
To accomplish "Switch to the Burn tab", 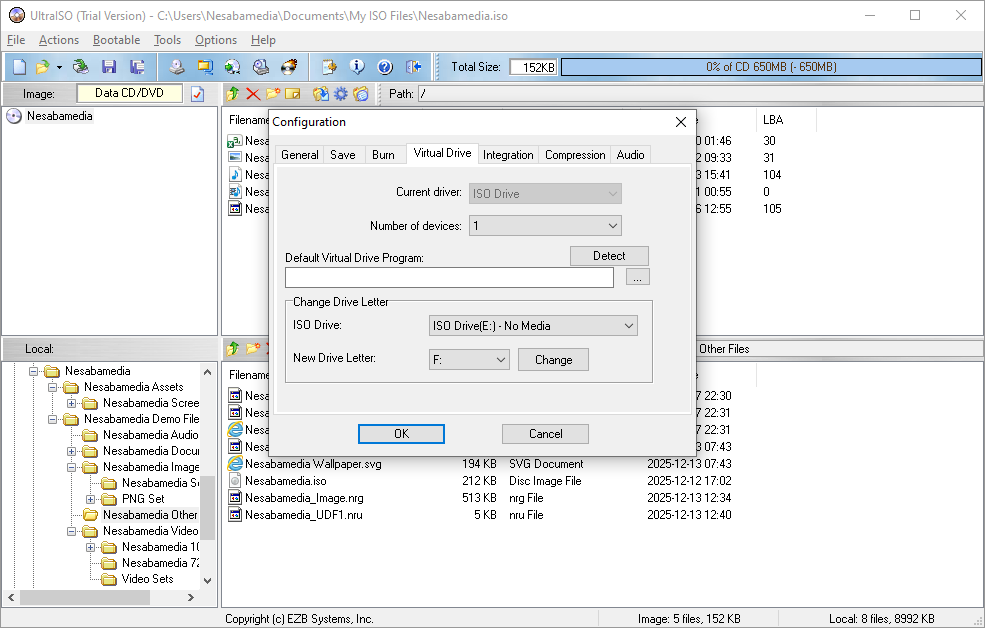I will (383, 155).
